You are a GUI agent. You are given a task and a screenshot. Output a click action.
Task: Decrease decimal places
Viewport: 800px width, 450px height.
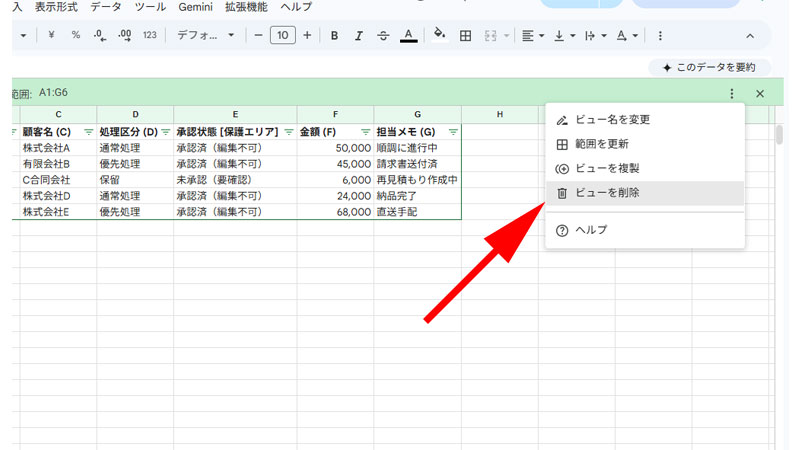coord(100,35)
